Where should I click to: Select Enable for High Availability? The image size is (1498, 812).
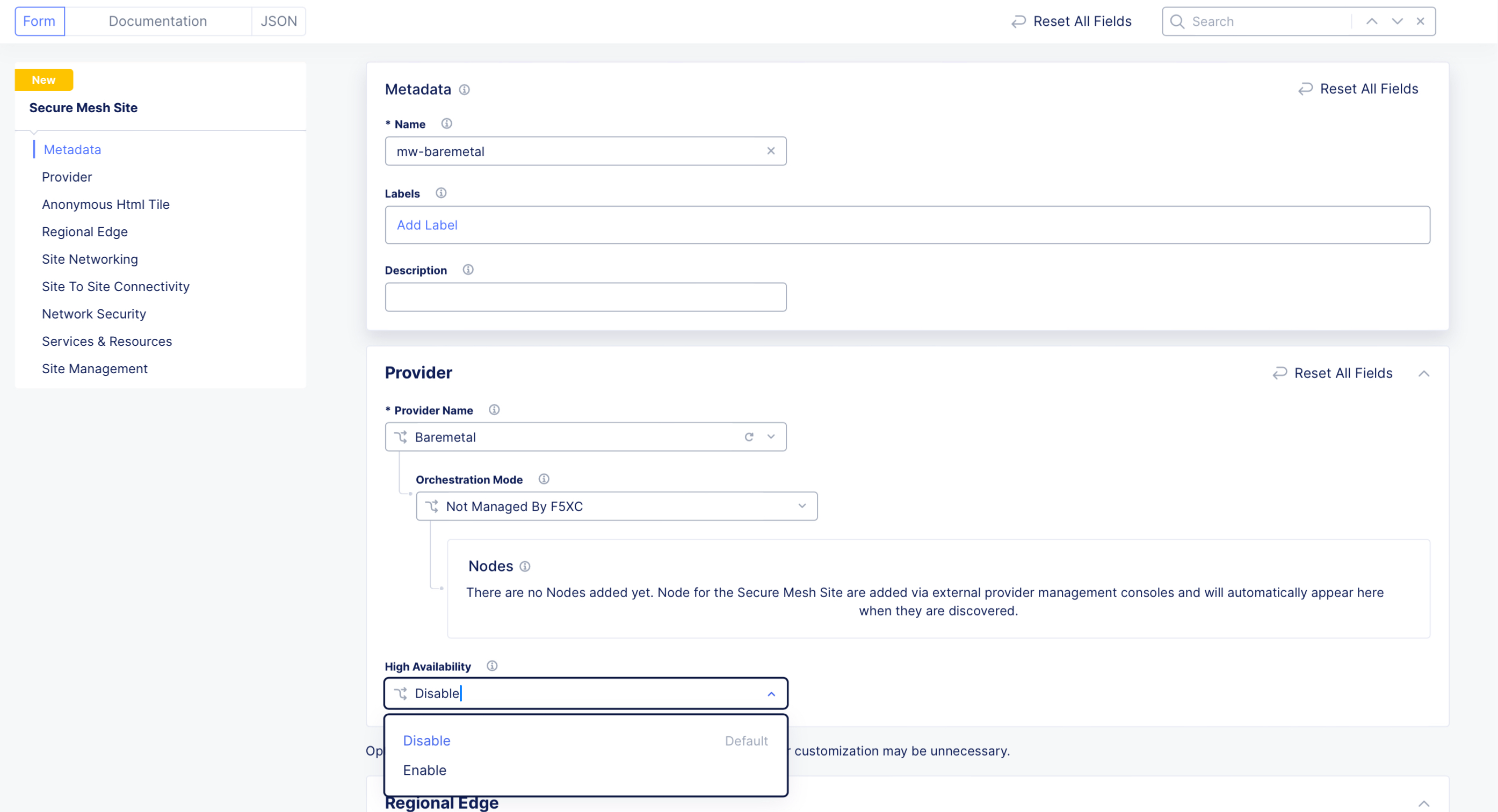pos(424,770)
